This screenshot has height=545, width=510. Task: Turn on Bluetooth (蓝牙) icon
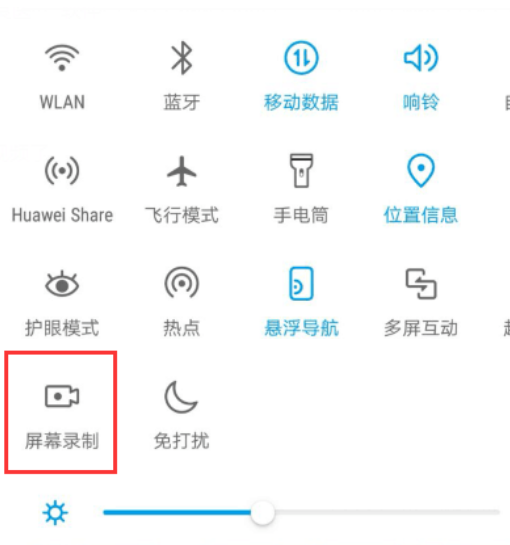click(x=181, y=58)
